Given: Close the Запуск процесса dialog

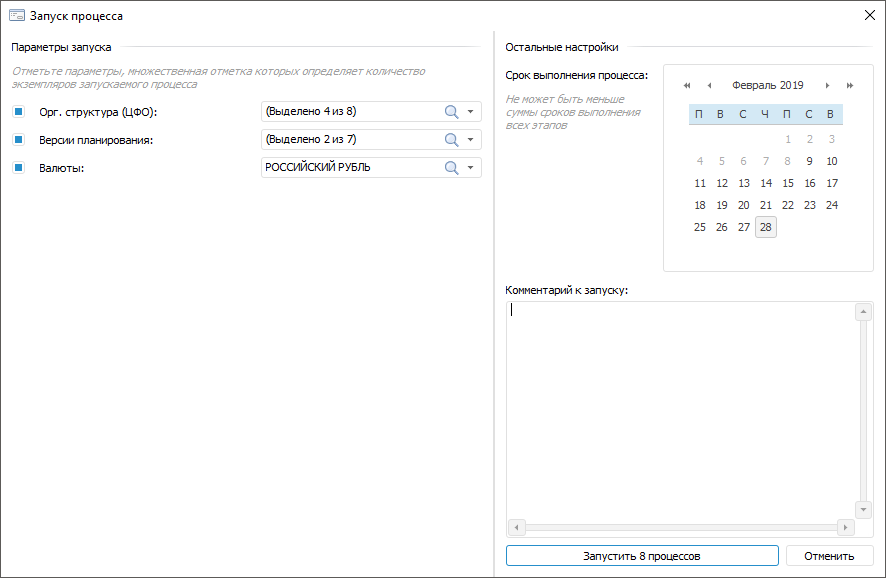Looking at the screenshot, I should [870, 15].
